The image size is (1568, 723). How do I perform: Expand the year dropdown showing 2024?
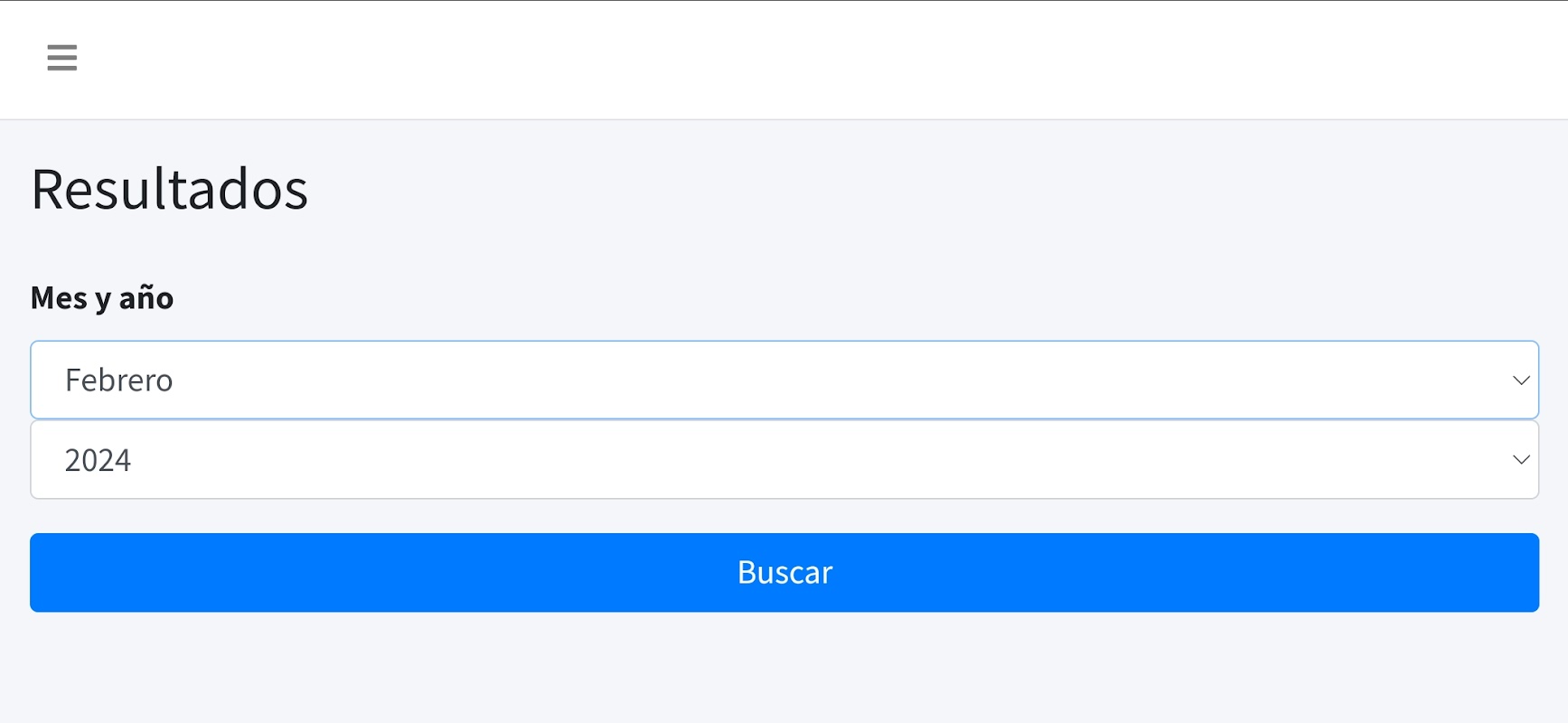coord(784,460)
